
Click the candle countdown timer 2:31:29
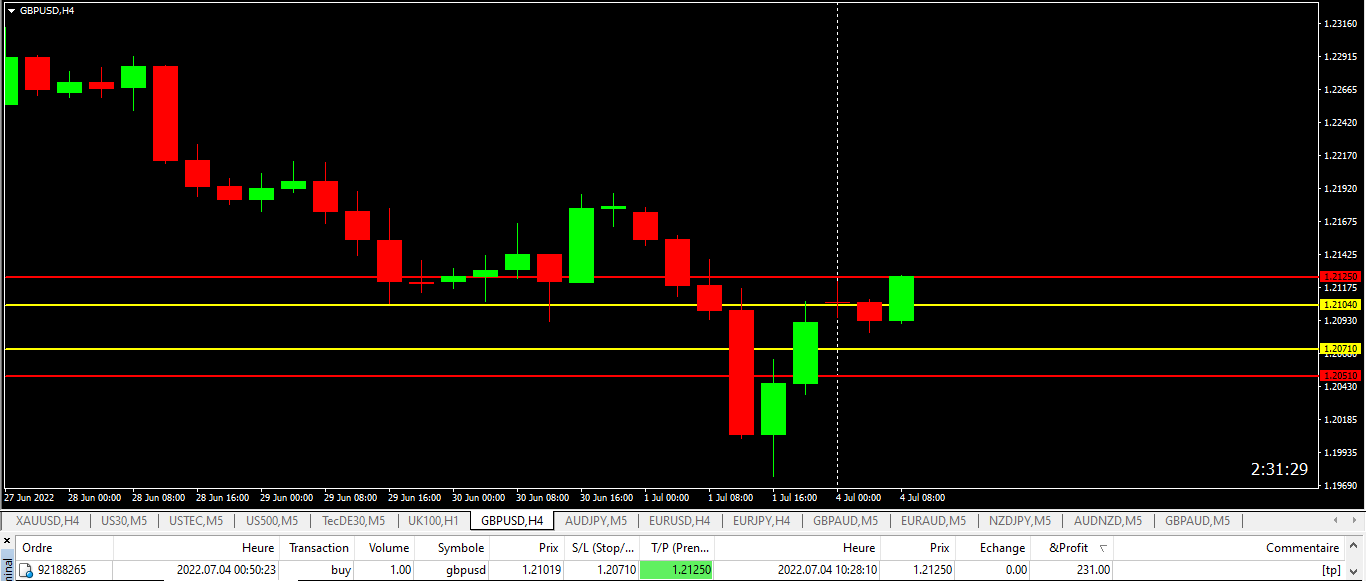(1279, 468)
